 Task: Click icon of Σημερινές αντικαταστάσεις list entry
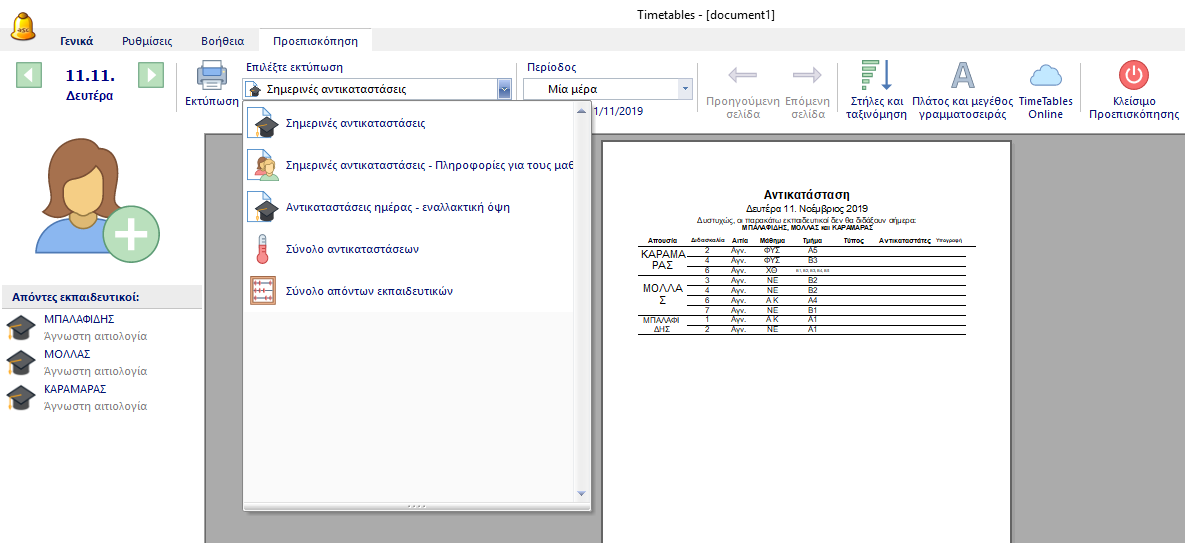[x=263, y=123]
